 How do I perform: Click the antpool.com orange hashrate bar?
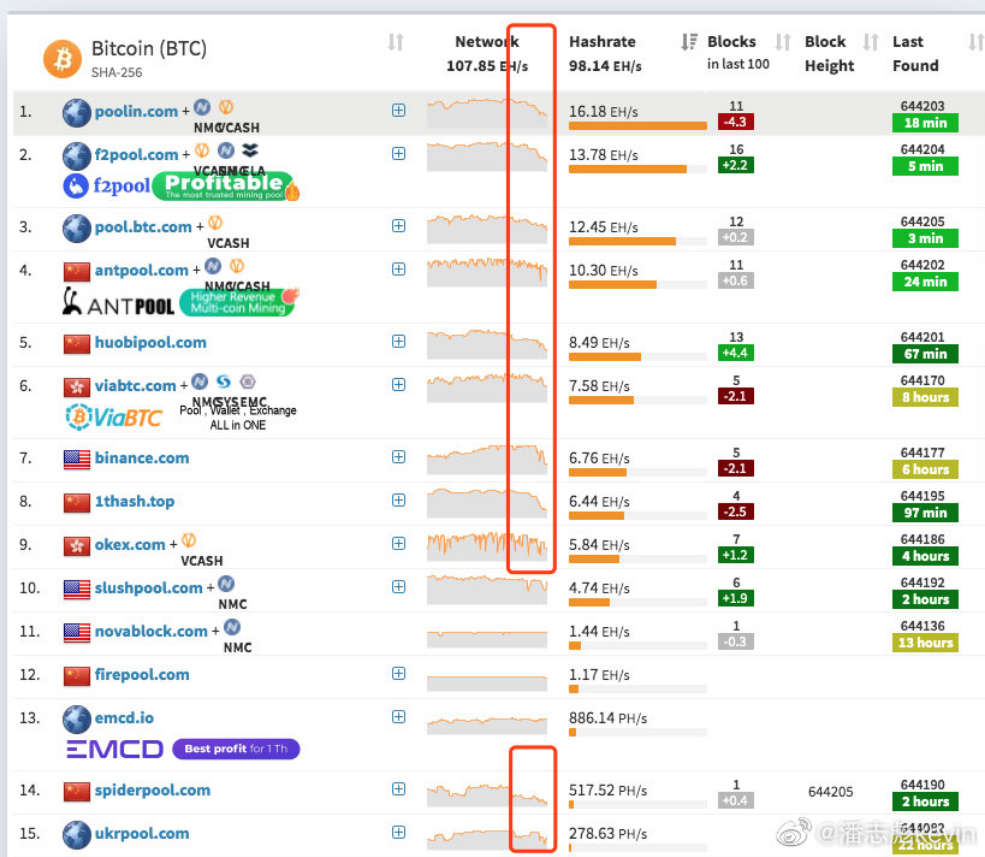(x=612, y=285)
